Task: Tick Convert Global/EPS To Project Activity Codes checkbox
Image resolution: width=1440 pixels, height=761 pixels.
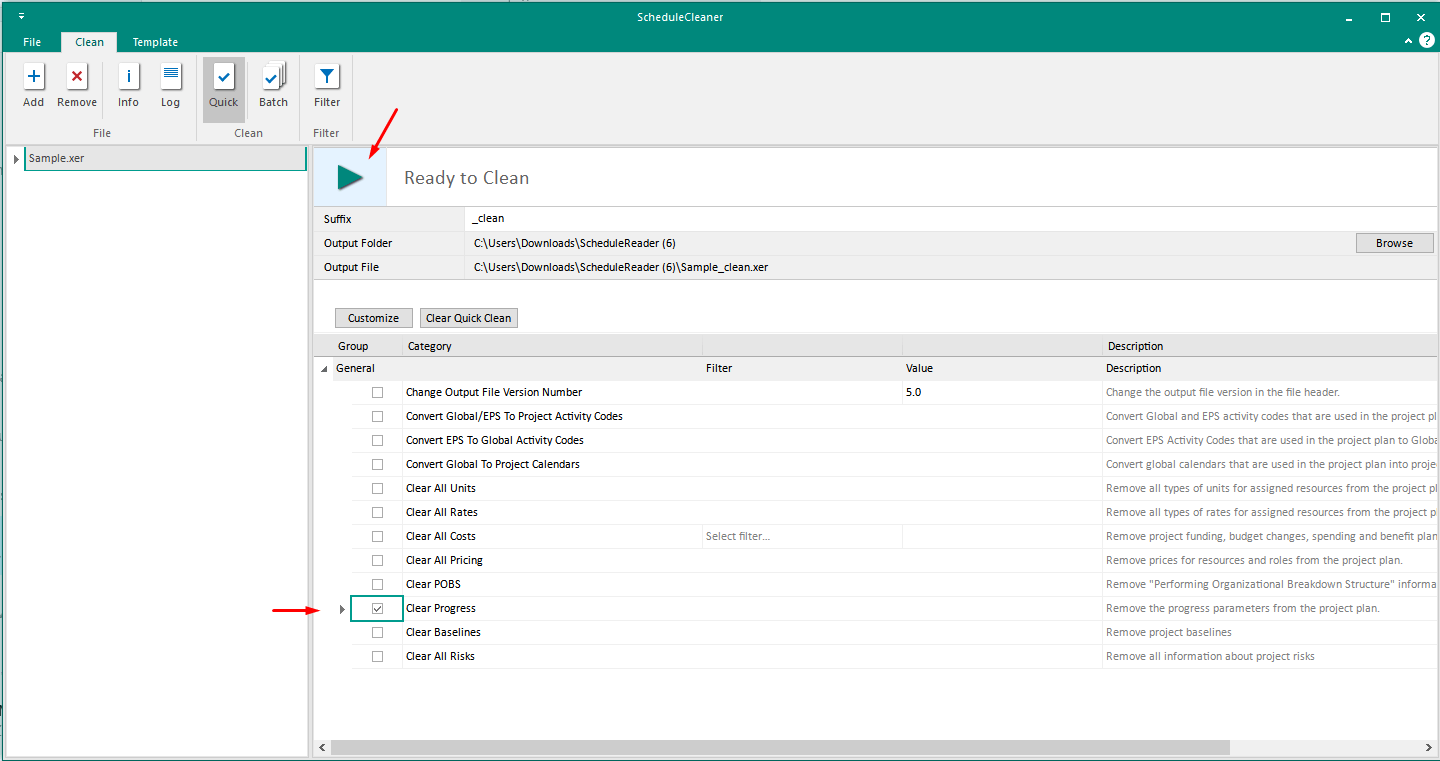Action: click(377, 416)
